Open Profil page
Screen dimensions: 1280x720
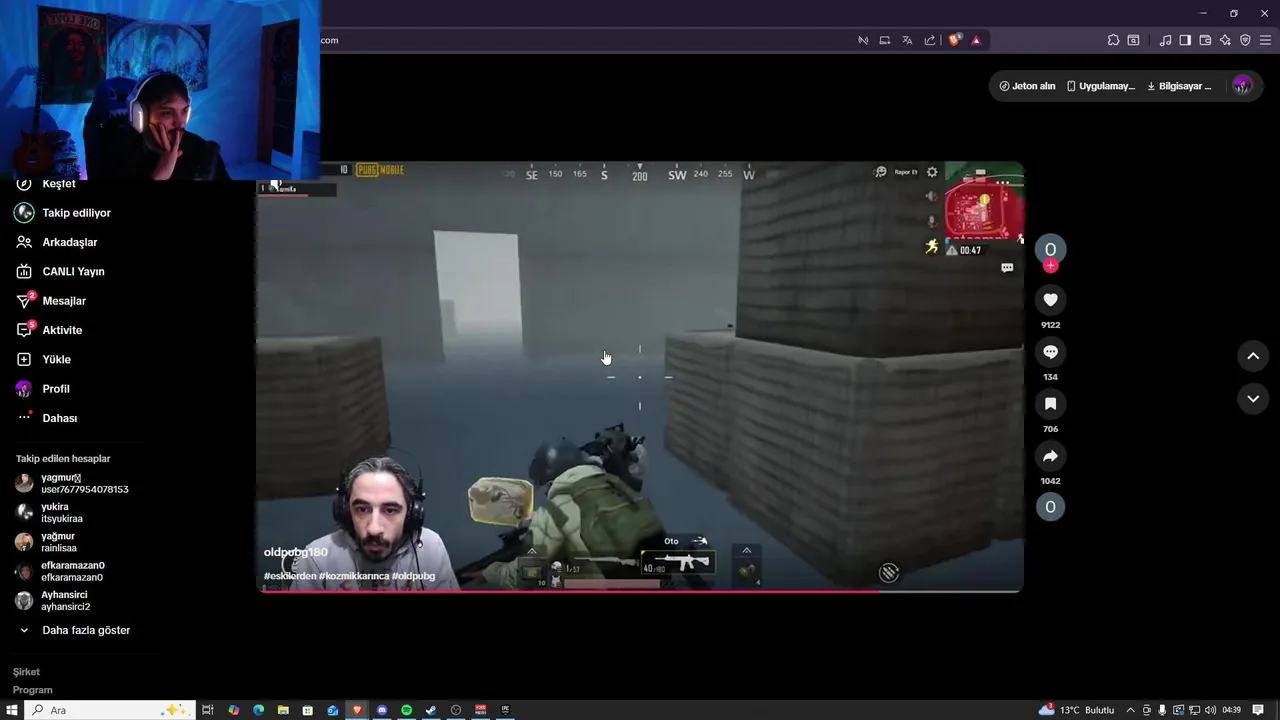(x=42, y=389)
